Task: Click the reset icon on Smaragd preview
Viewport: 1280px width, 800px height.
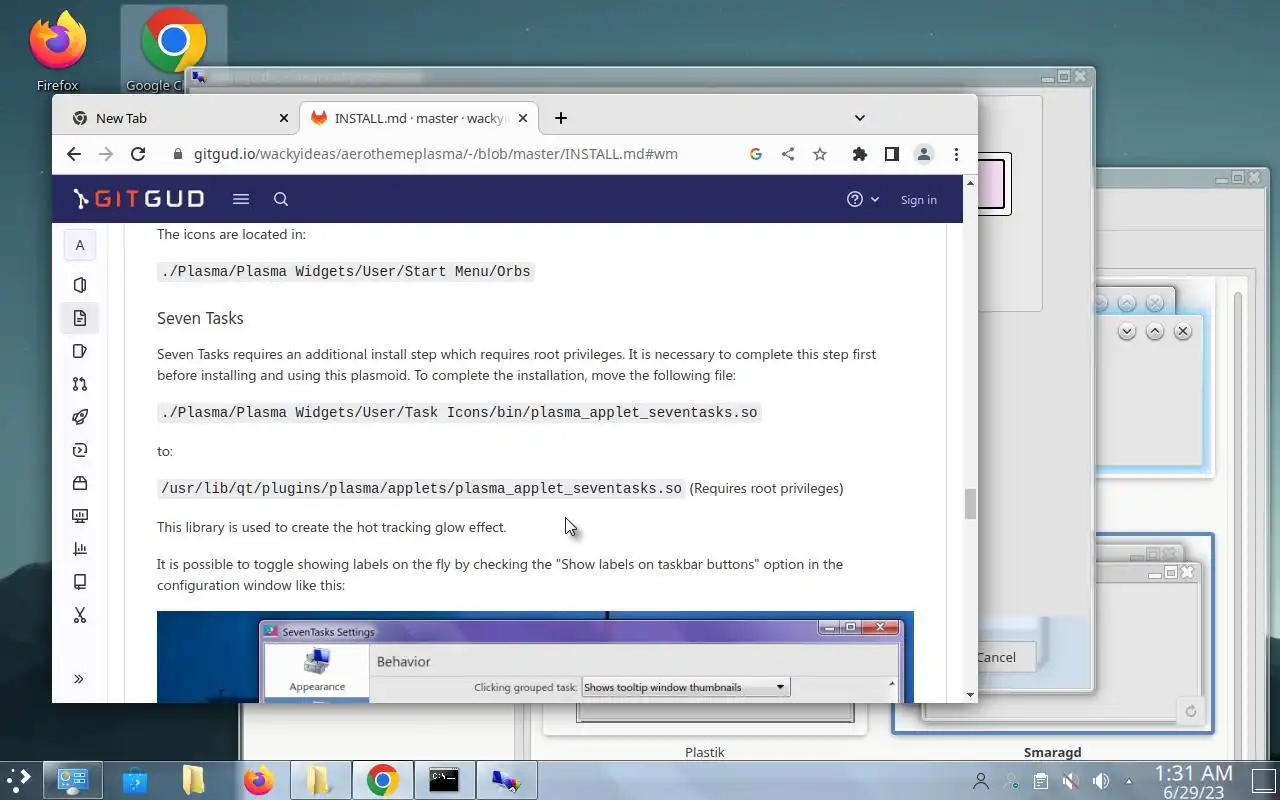Action: (1190, 712)
